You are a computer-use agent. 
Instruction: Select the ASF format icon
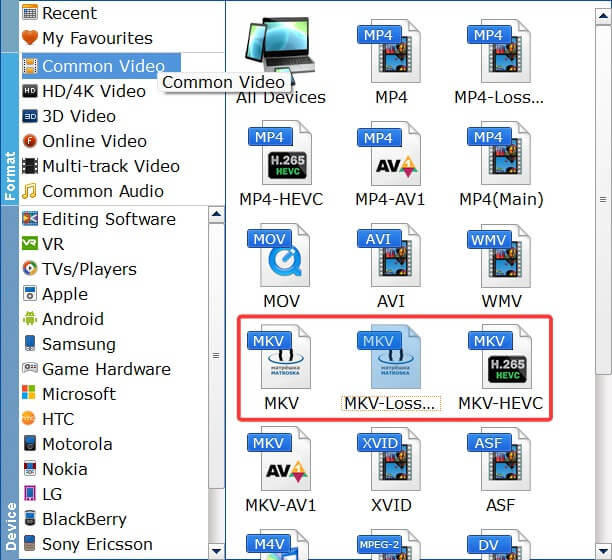pos(500,459)
